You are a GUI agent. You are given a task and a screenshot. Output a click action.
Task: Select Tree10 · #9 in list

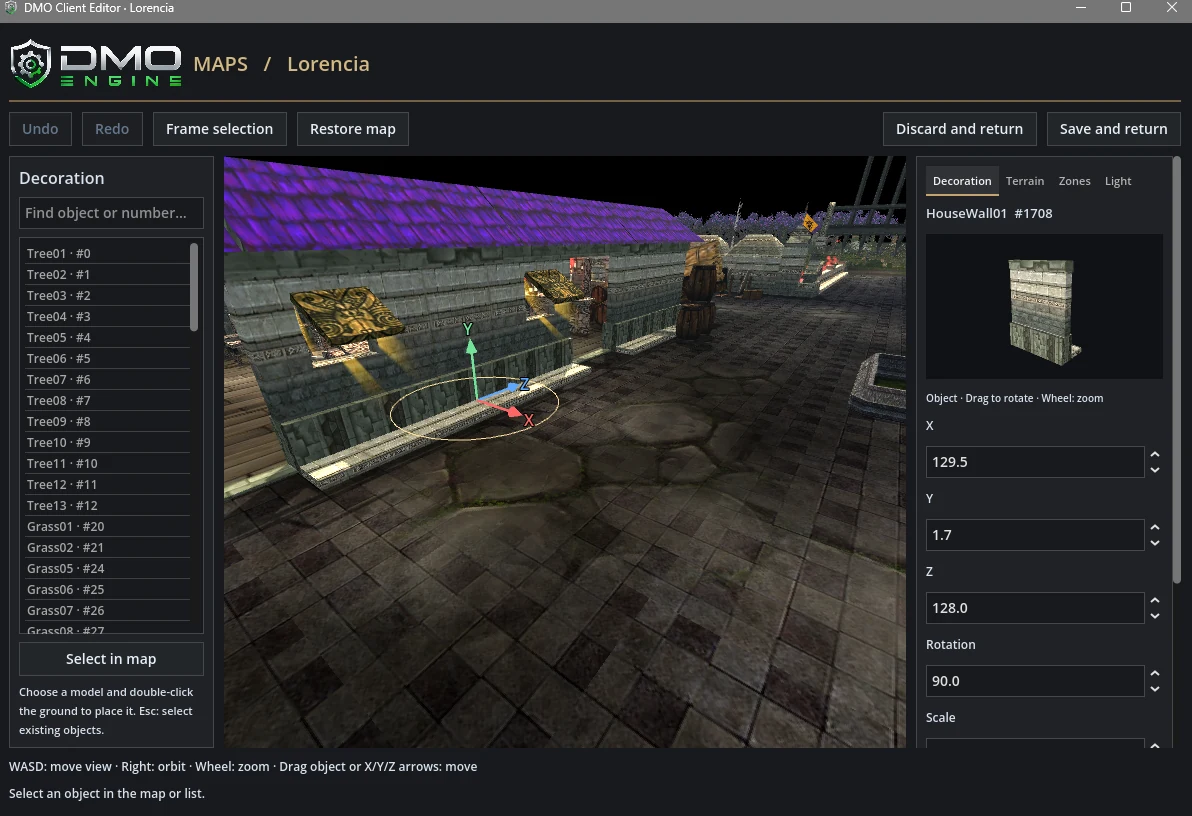[108, 443]
